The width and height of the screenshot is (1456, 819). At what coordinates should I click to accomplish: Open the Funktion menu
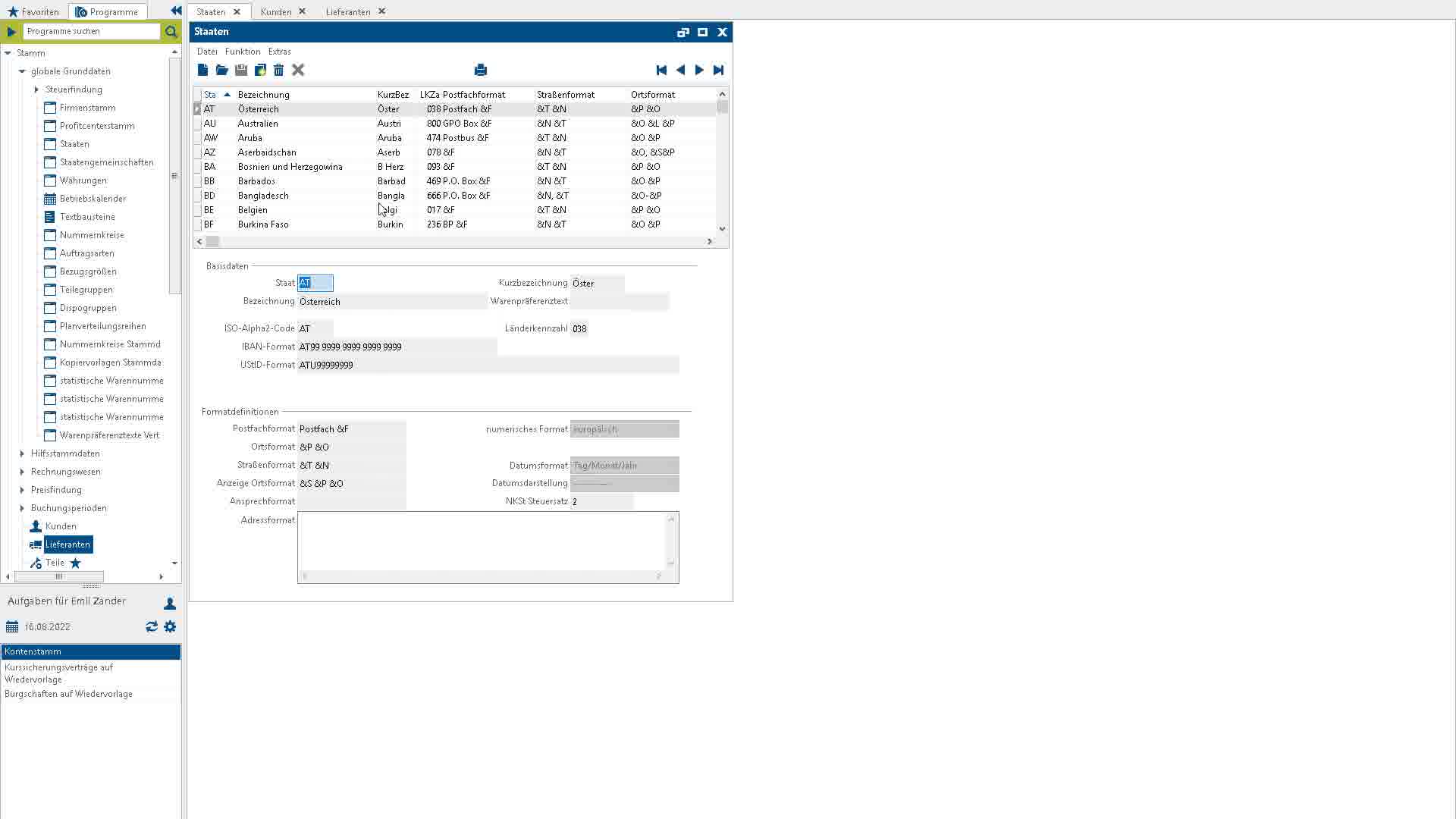point(243,52)
